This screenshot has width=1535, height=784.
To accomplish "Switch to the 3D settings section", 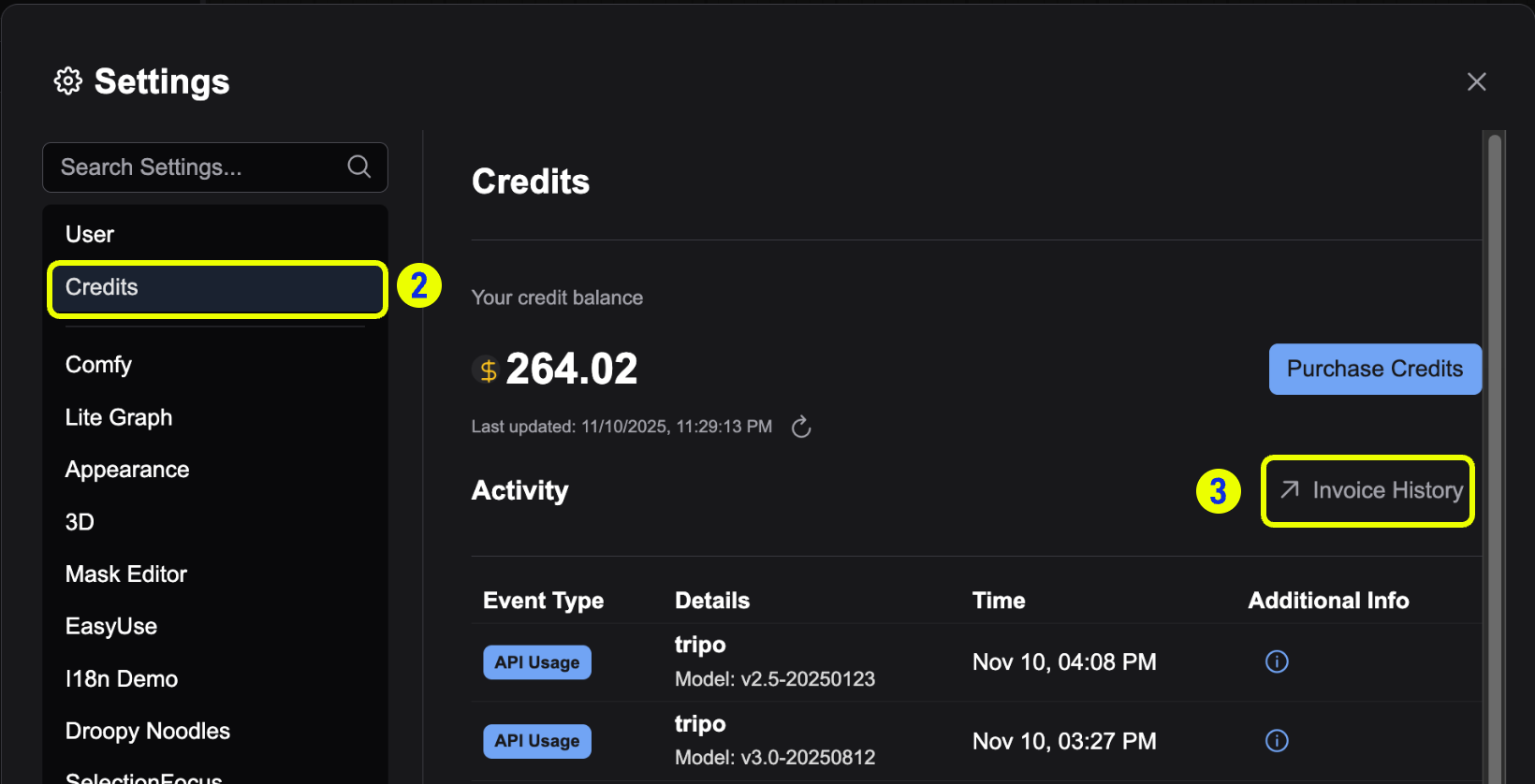I will (79, 521).
